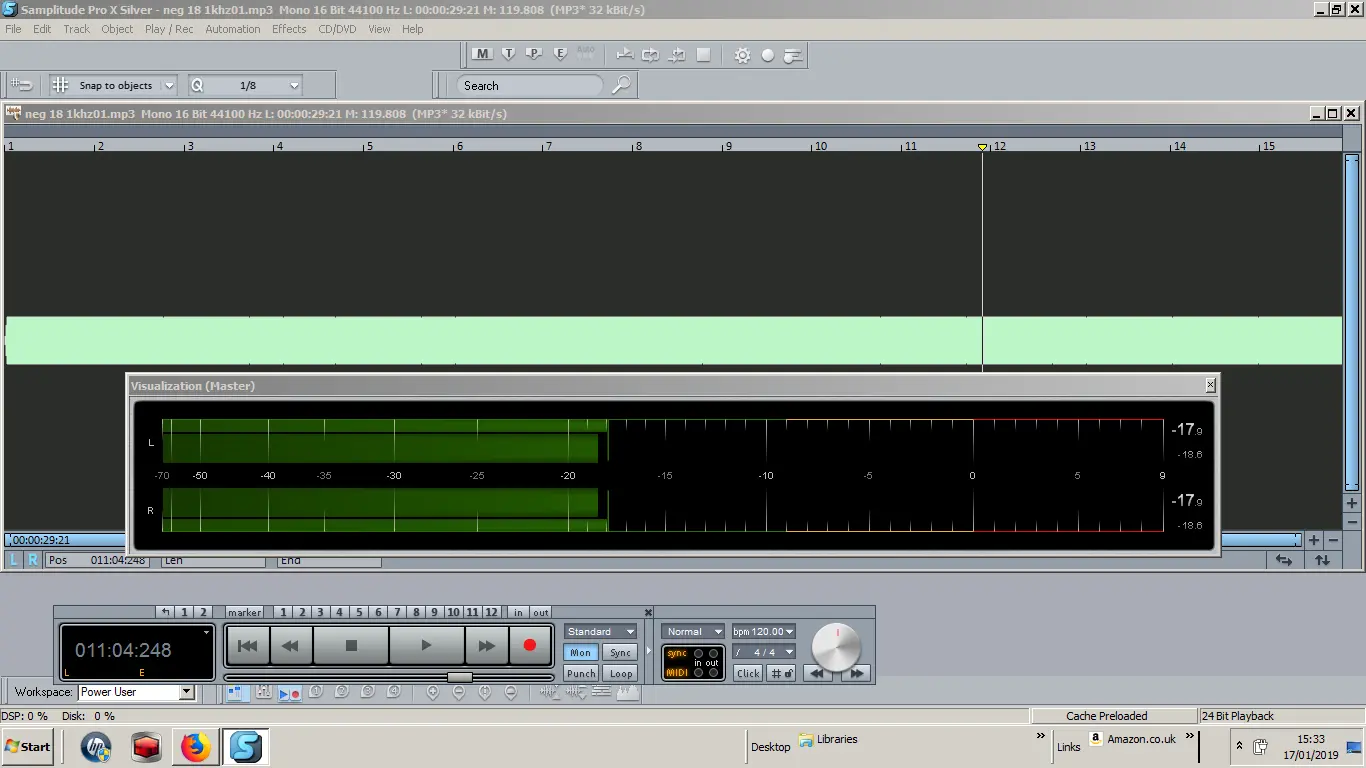Screen dimensions: 1366x768
Task: Click the Punch button
Action: coord(581,674)
